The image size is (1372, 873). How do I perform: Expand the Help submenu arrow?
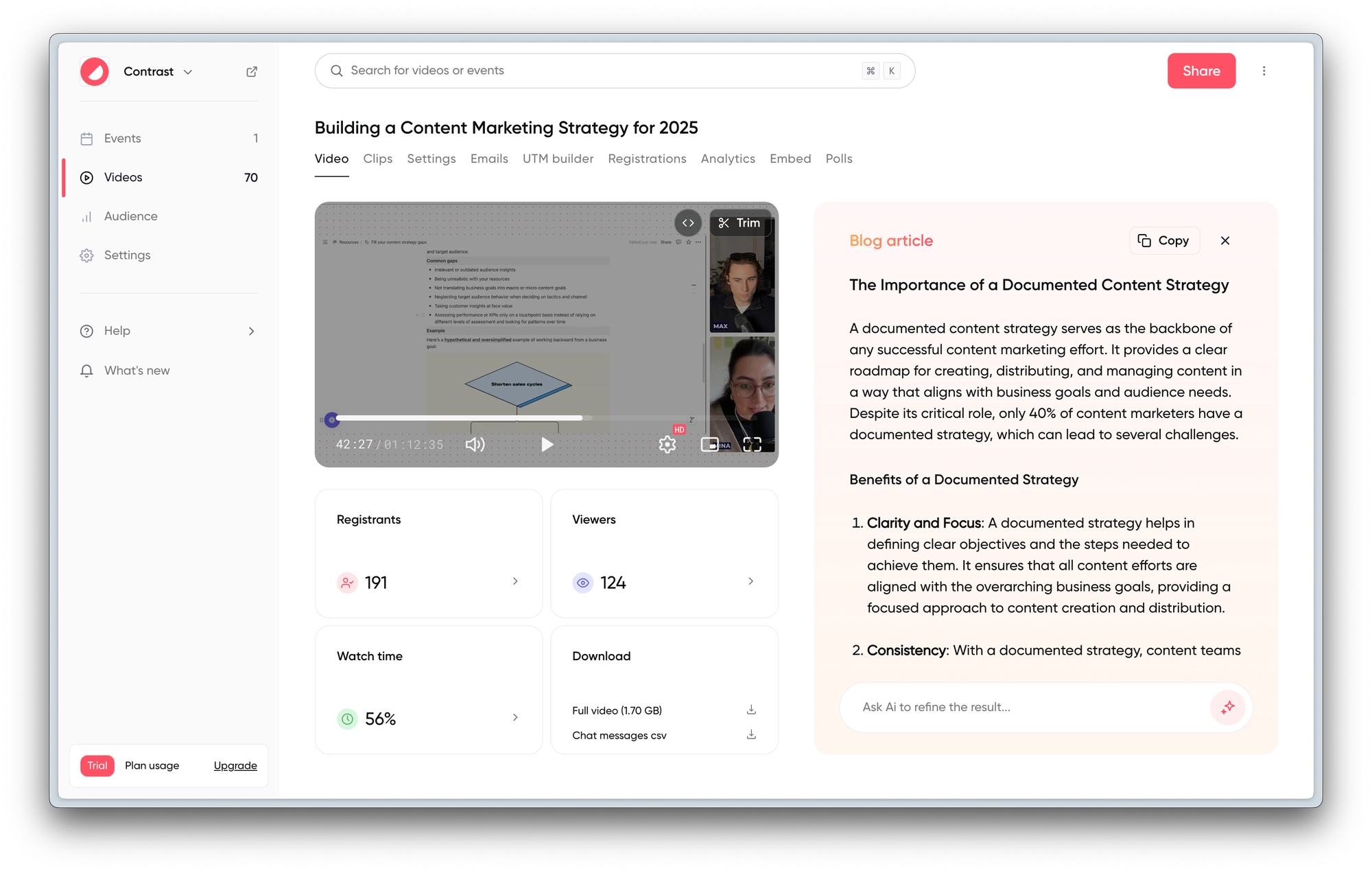point(252,330)
